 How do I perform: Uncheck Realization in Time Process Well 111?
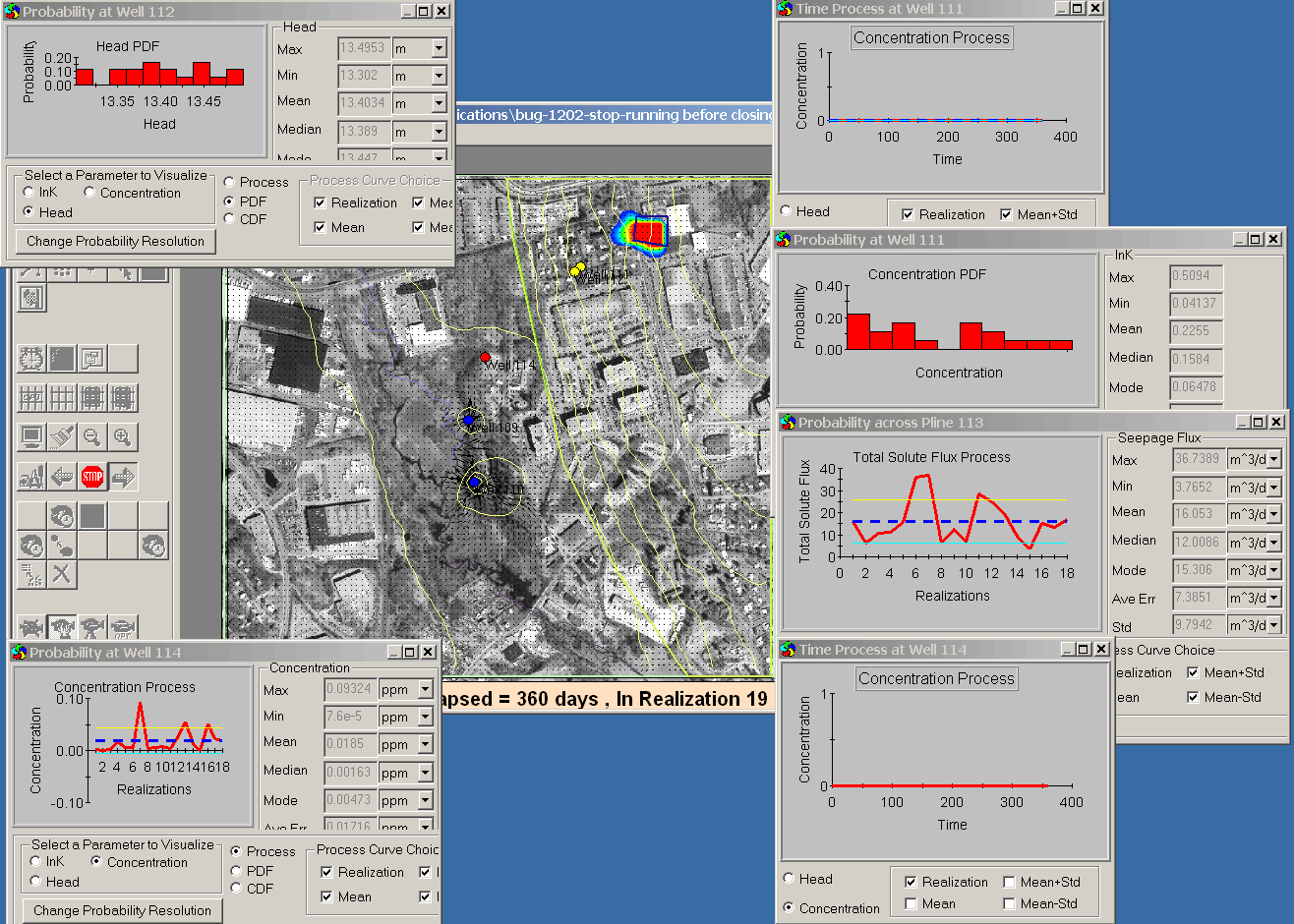click(908, 214)
